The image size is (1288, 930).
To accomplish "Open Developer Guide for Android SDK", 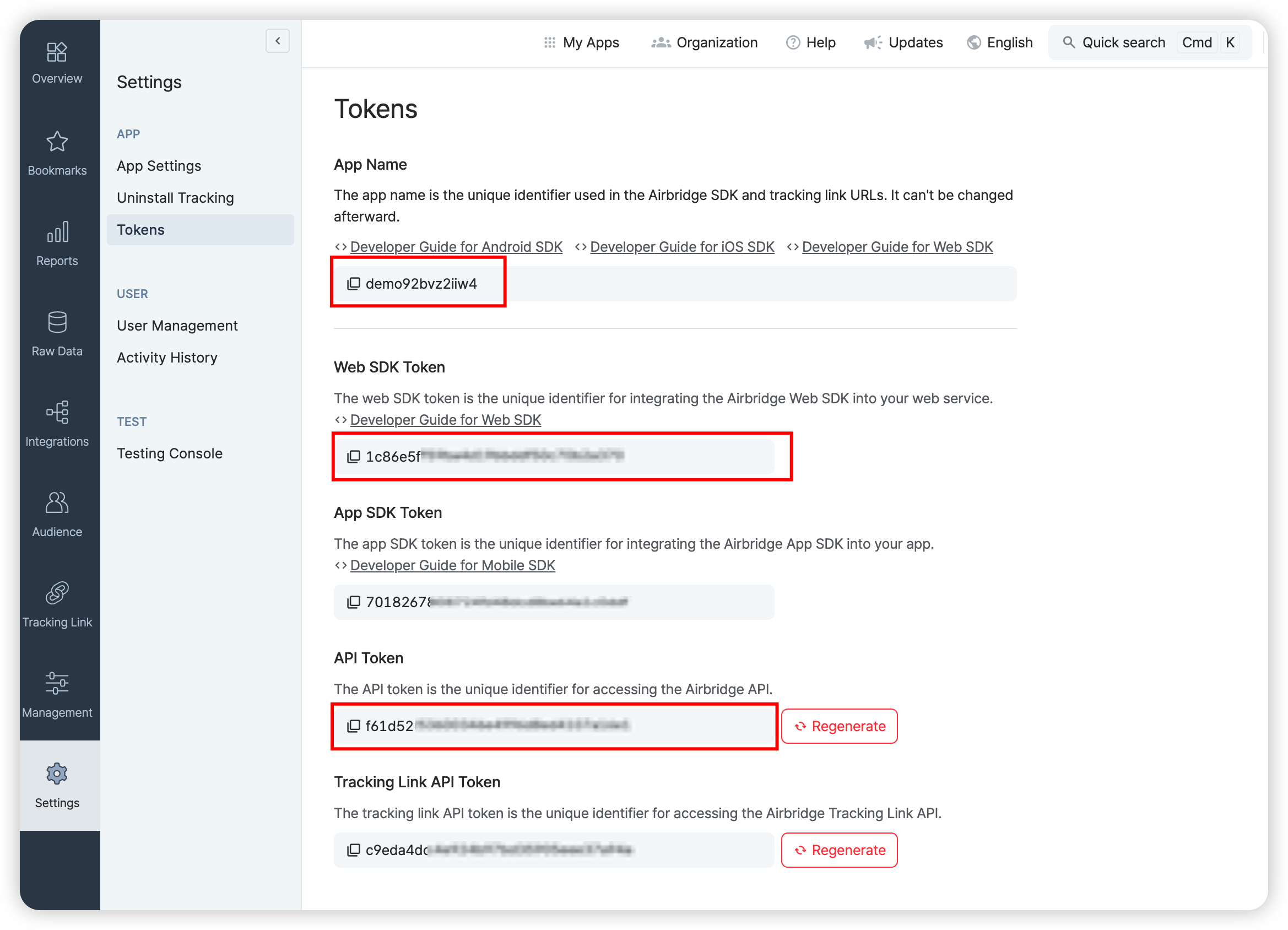I will coord(456,247).
